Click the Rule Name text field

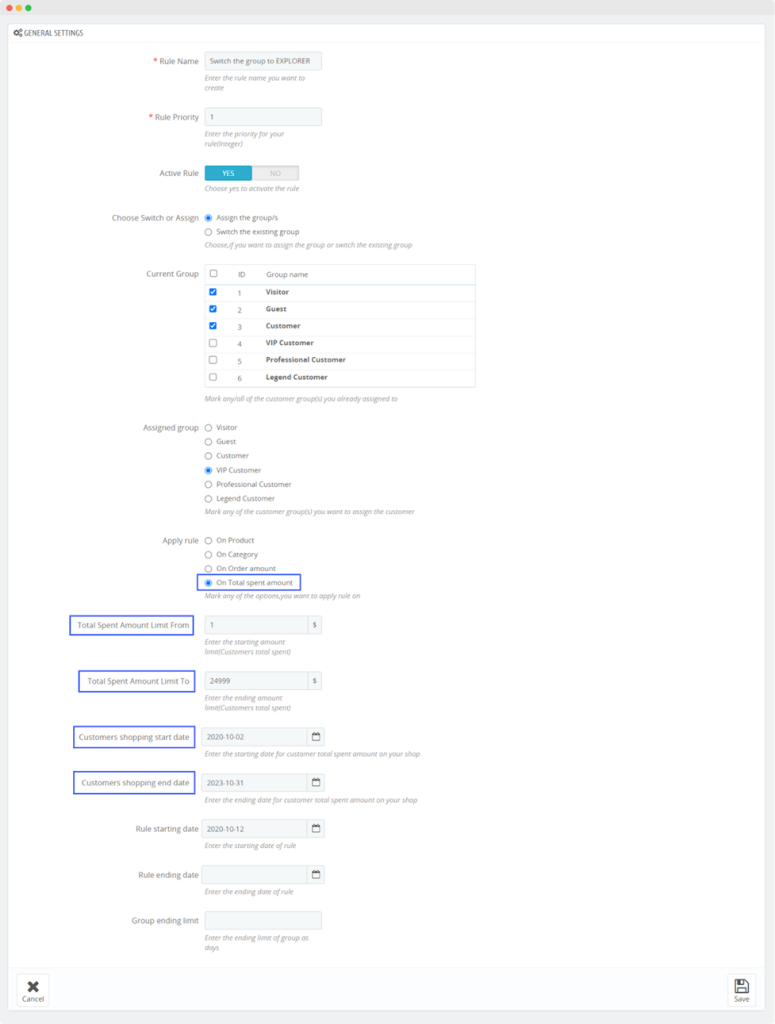click(263, 61)
